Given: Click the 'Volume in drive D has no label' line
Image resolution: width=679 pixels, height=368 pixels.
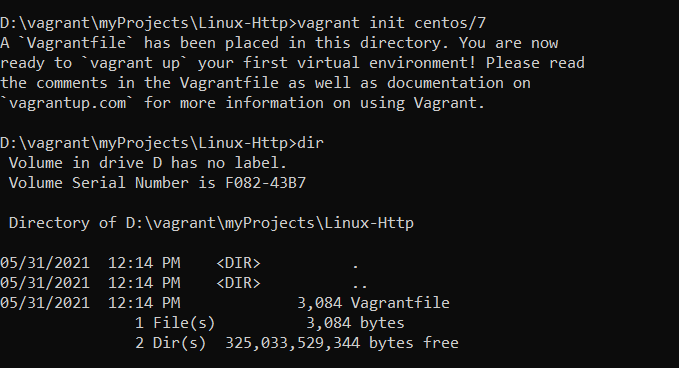Looking at the screenshot, I should tap(148, 163).
